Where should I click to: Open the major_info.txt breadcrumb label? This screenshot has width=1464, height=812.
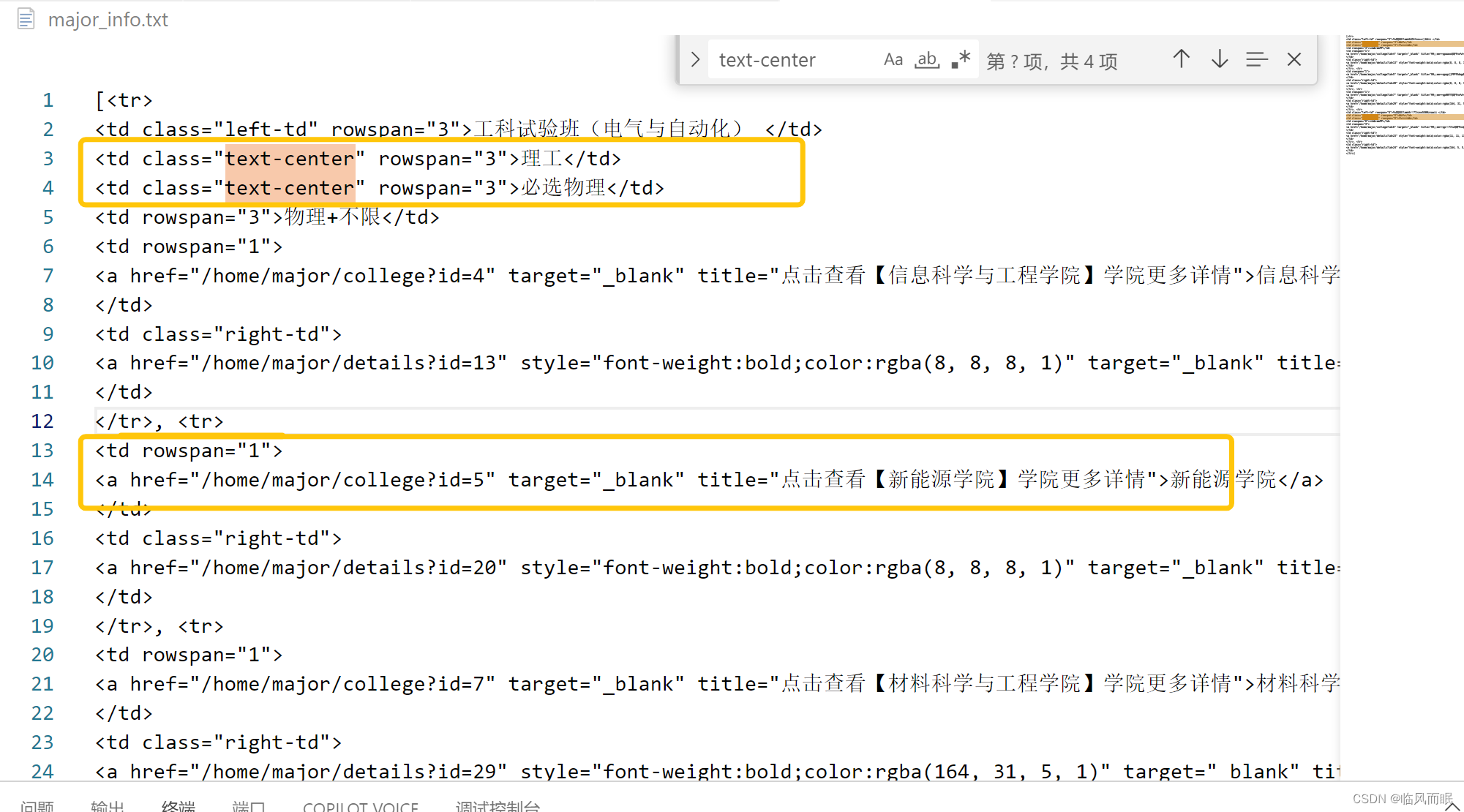point(108,20)
